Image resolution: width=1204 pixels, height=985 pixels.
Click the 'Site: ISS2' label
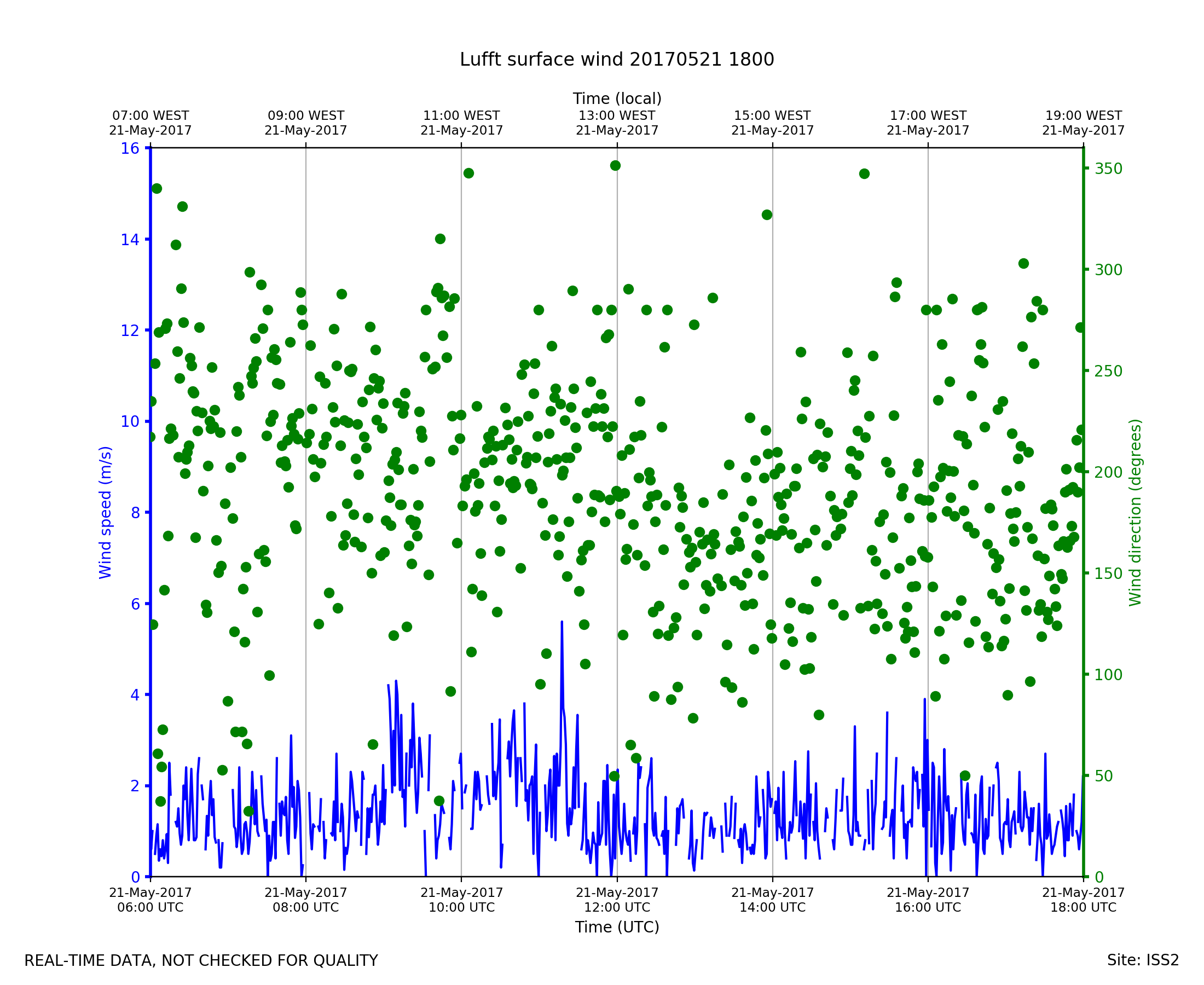(x=1143, y=960)
